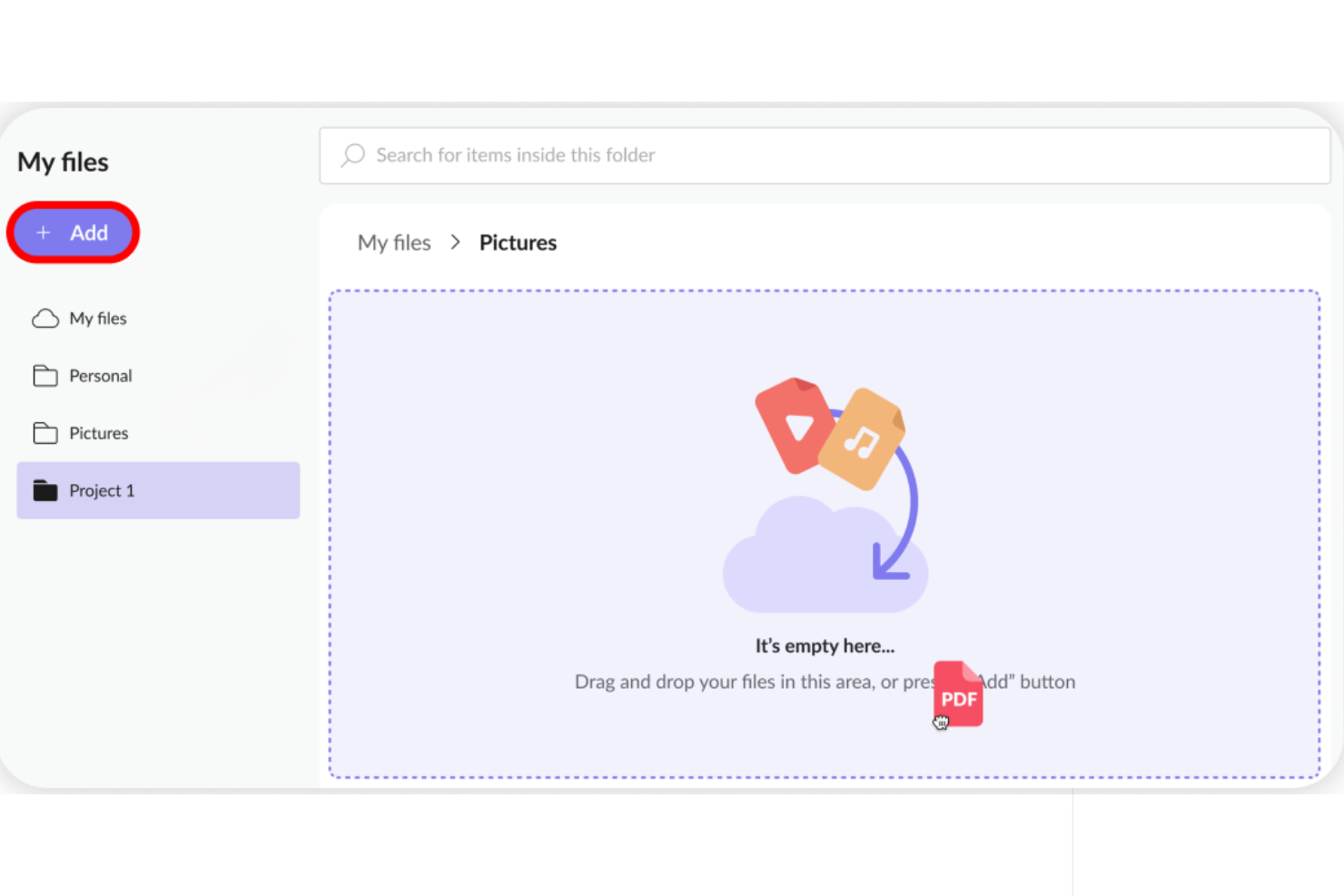Click the magnifying glass search icon
The image size is (1344, 896).
tap(351, 155)
